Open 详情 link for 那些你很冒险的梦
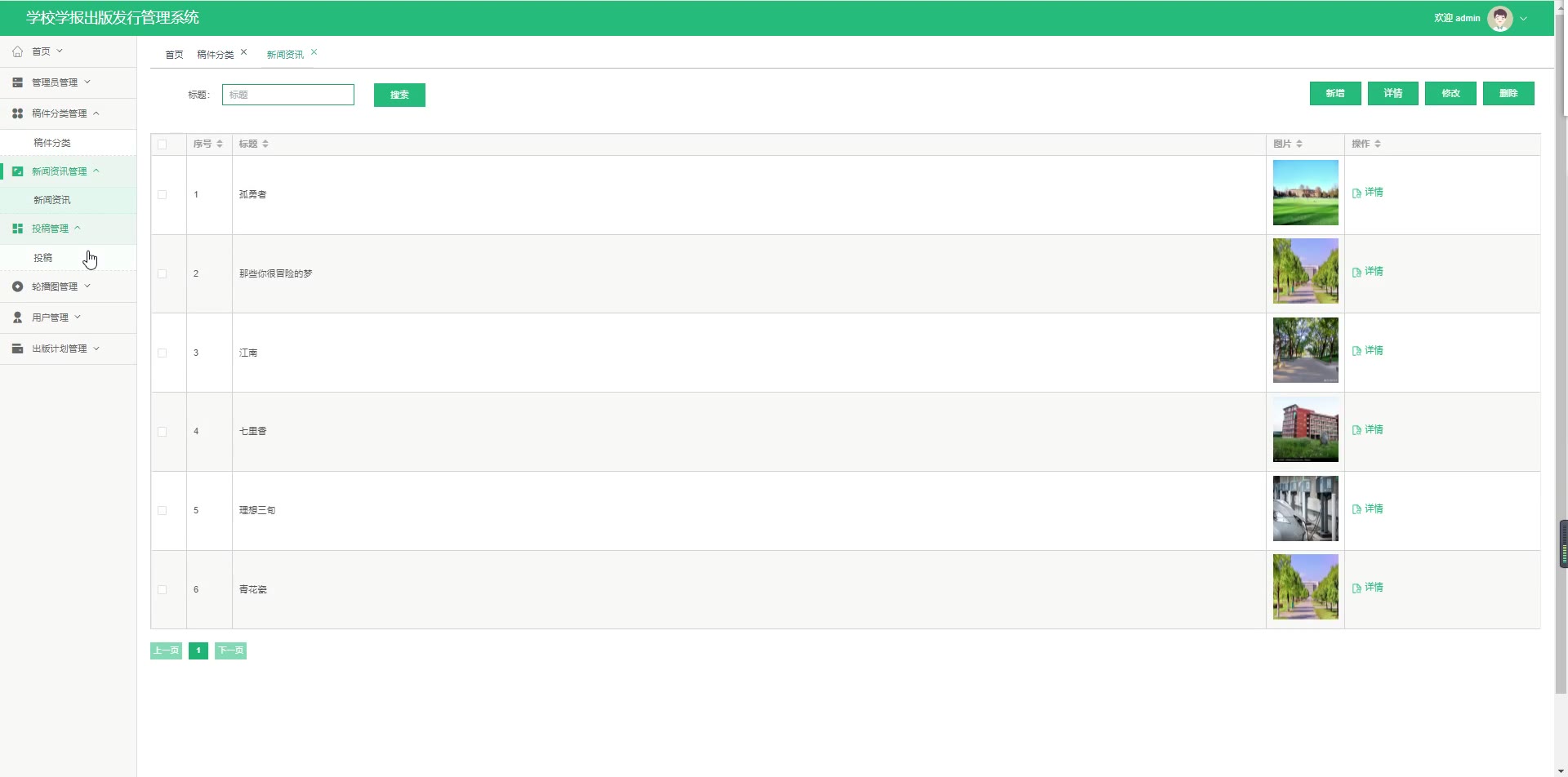Viewport: 1568px width, 777px height. 1368,272
